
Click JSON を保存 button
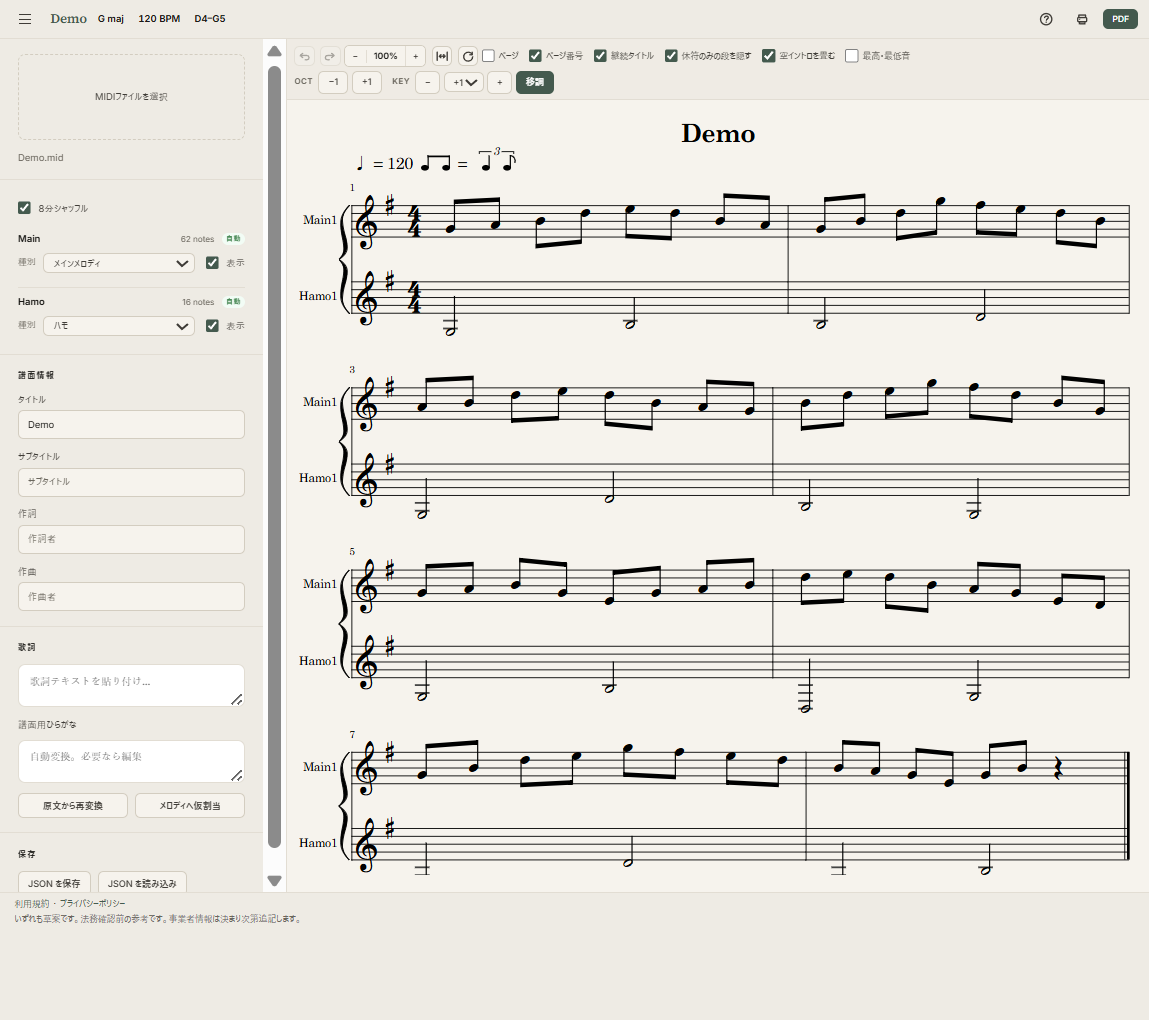click(x=54, y=883)
